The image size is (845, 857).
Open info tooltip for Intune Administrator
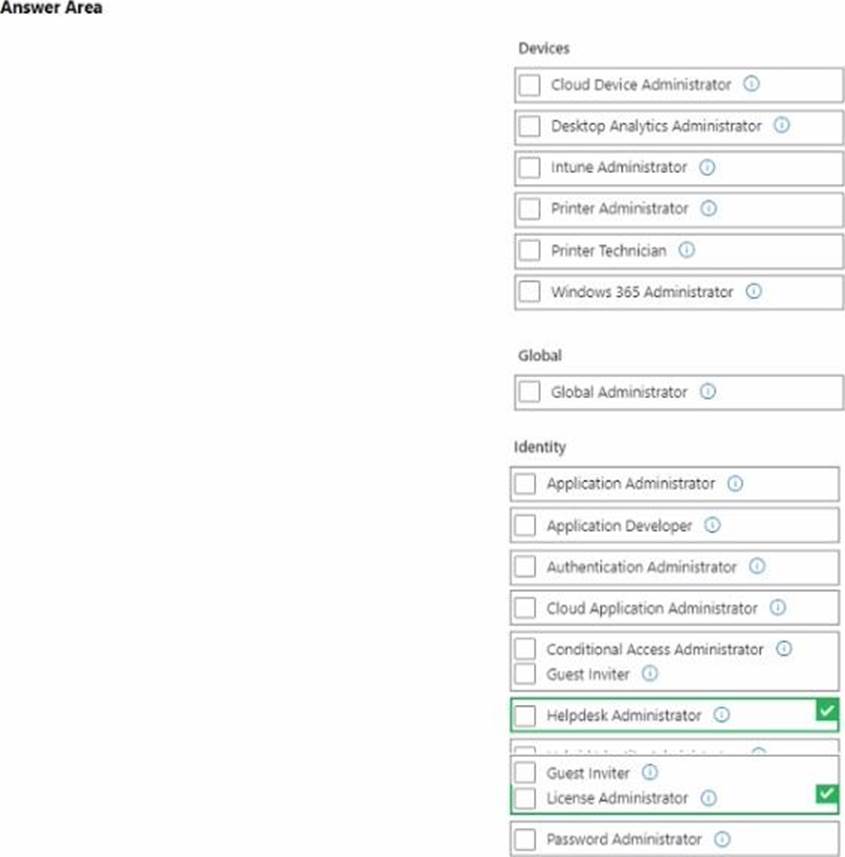pyautogui.click(x=707, y=168)
